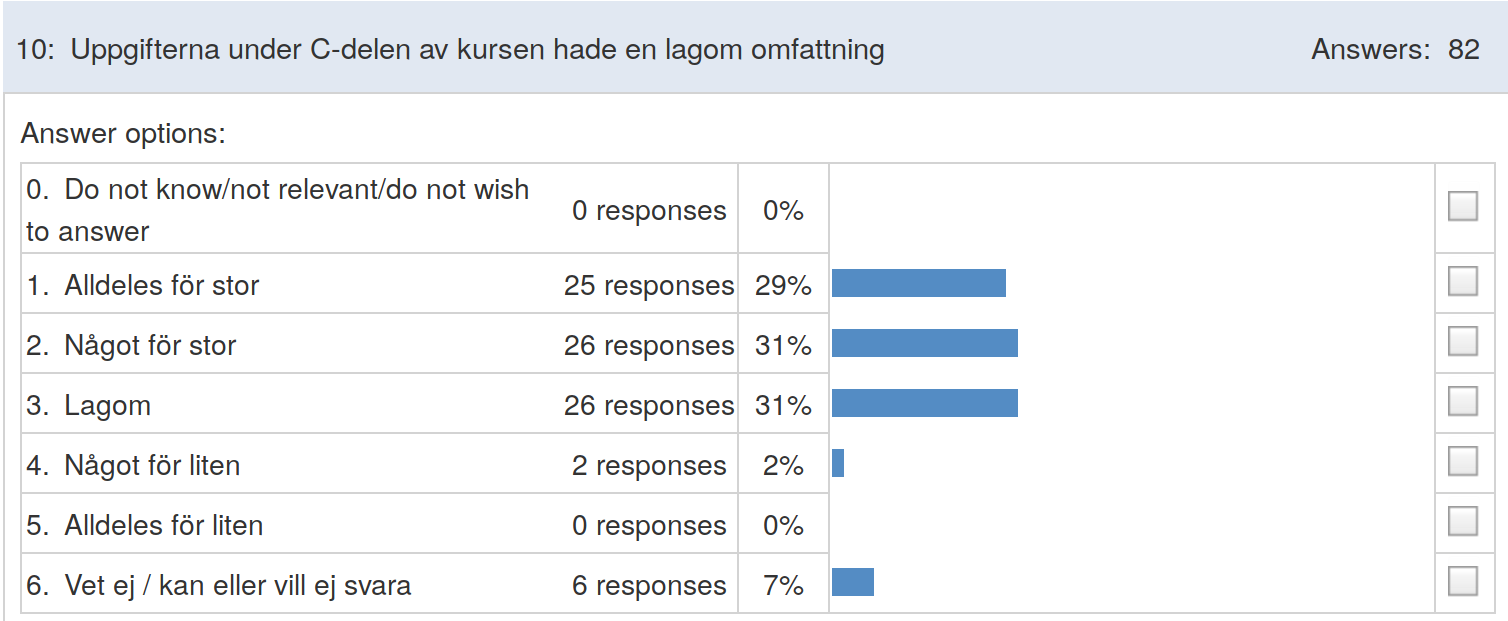Click the blue bar for 'Något för stor'
1508x621 pixels.
[x=925, y=343]
